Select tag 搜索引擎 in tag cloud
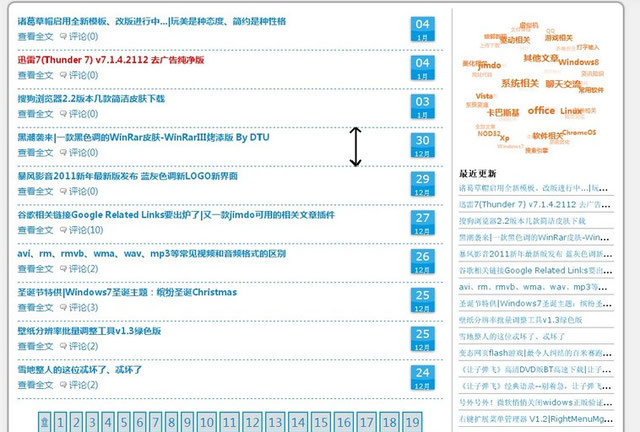Viewport: 640px width, 432px height. [x=536, y=151]
